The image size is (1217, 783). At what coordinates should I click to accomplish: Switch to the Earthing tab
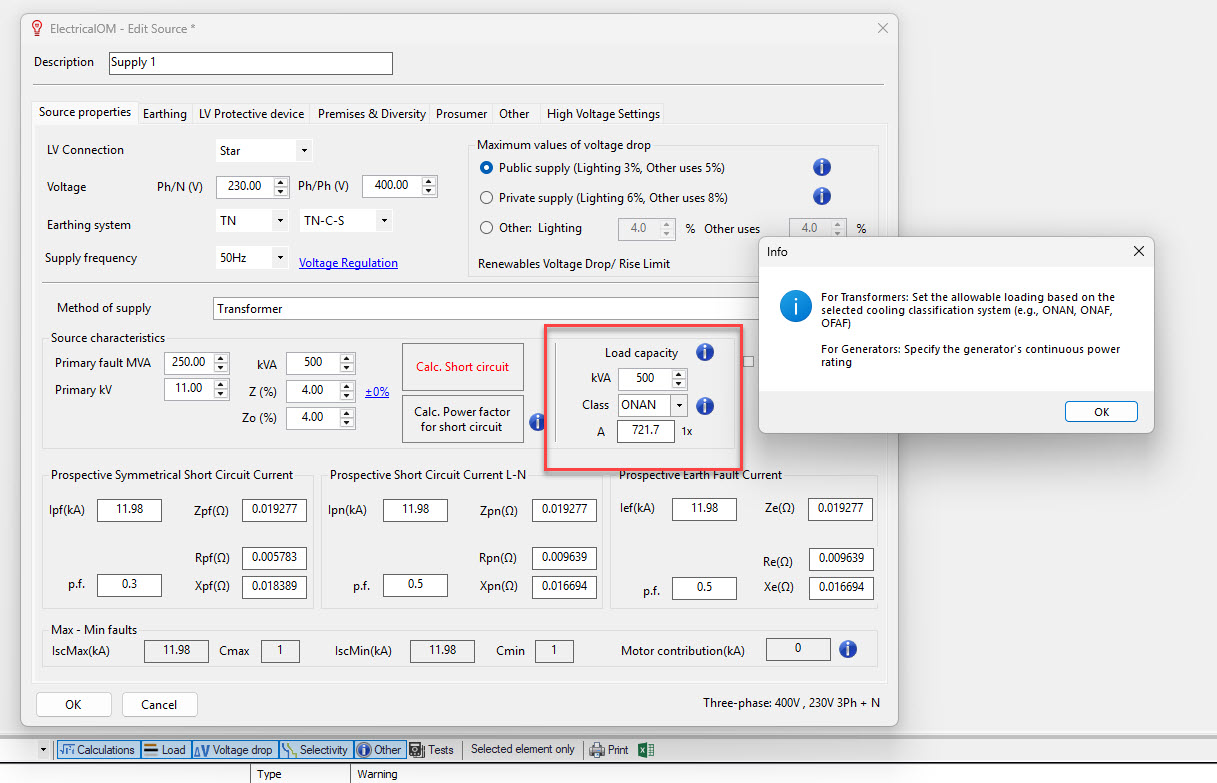164,113
